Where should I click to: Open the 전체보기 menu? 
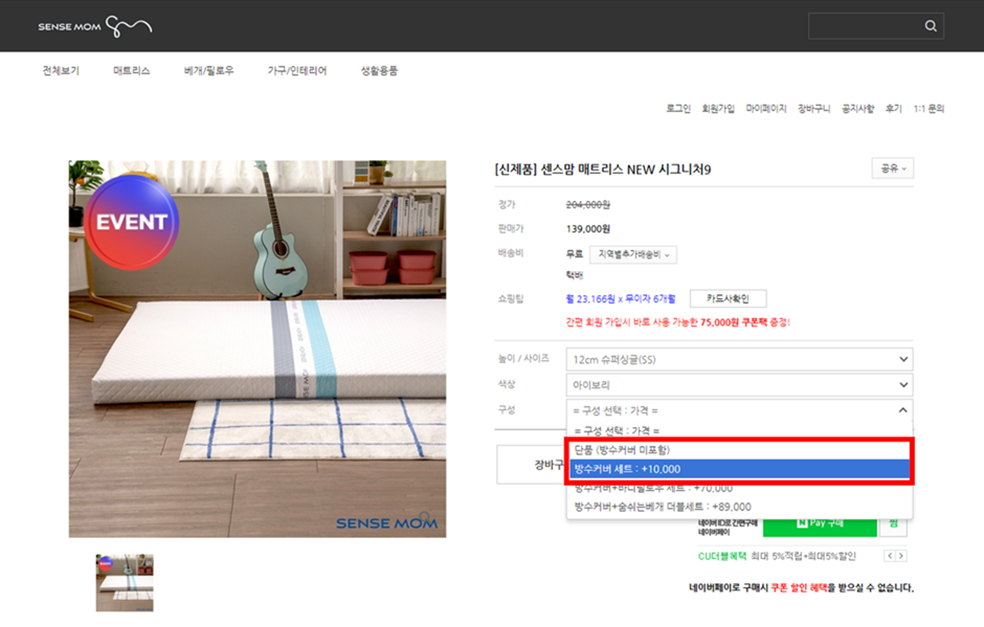(61, 70)
